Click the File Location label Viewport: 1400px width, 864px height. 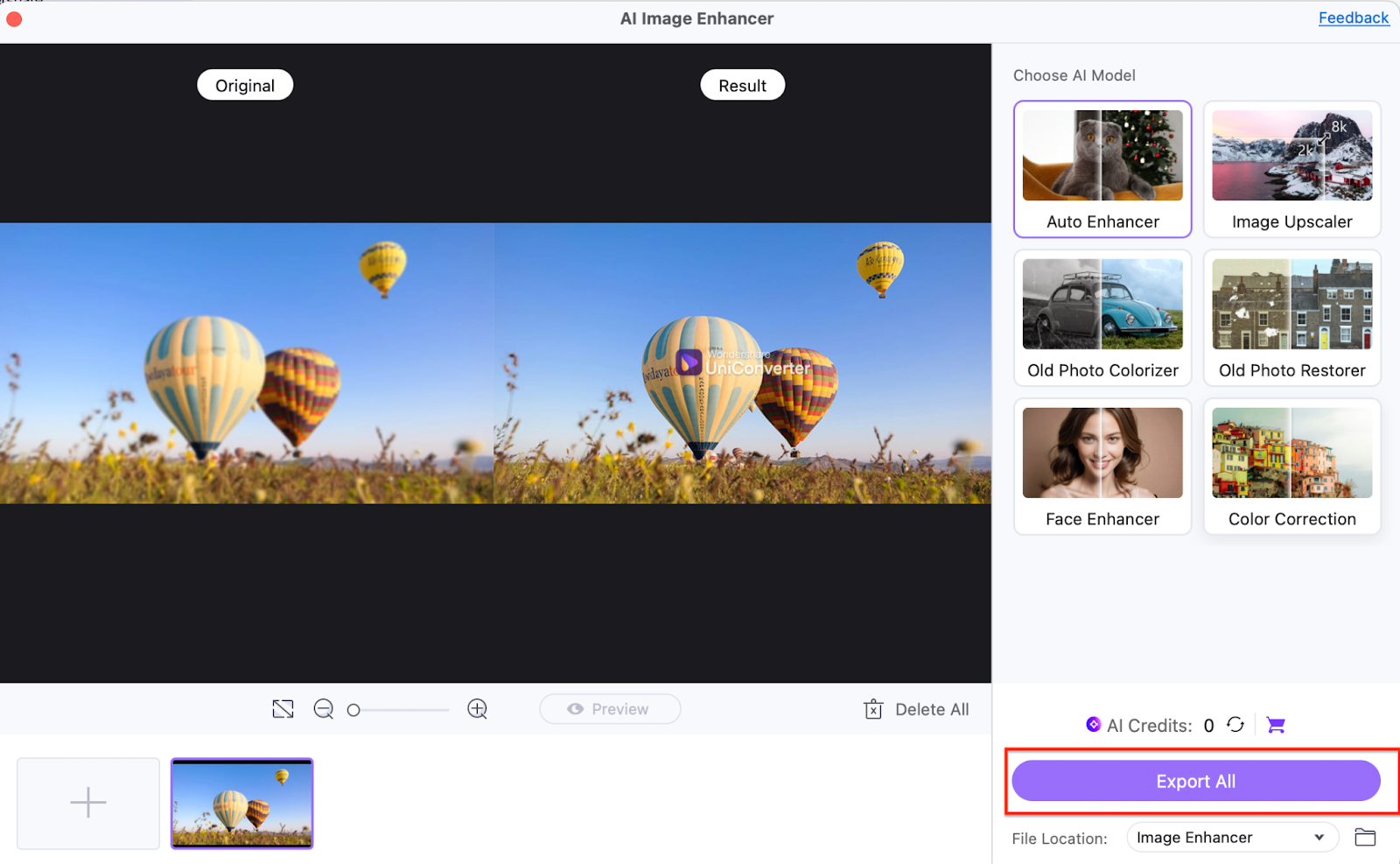pos(1059,839)
